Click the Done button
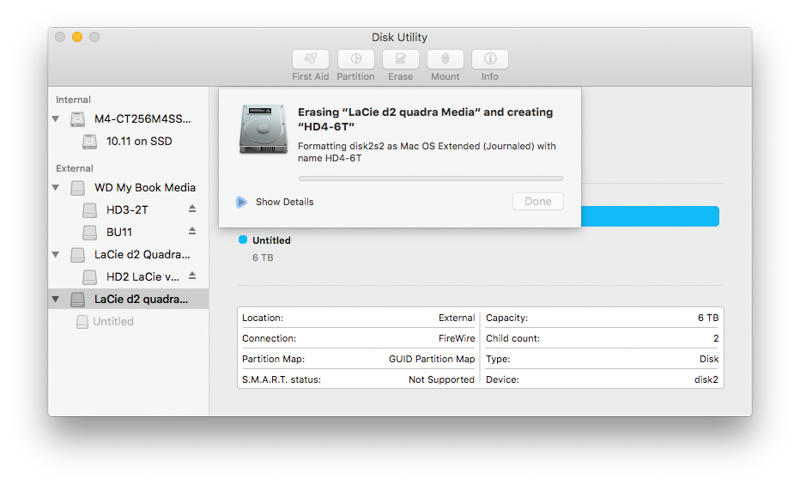The image size is (800, 485). click(x=537, y=202)
